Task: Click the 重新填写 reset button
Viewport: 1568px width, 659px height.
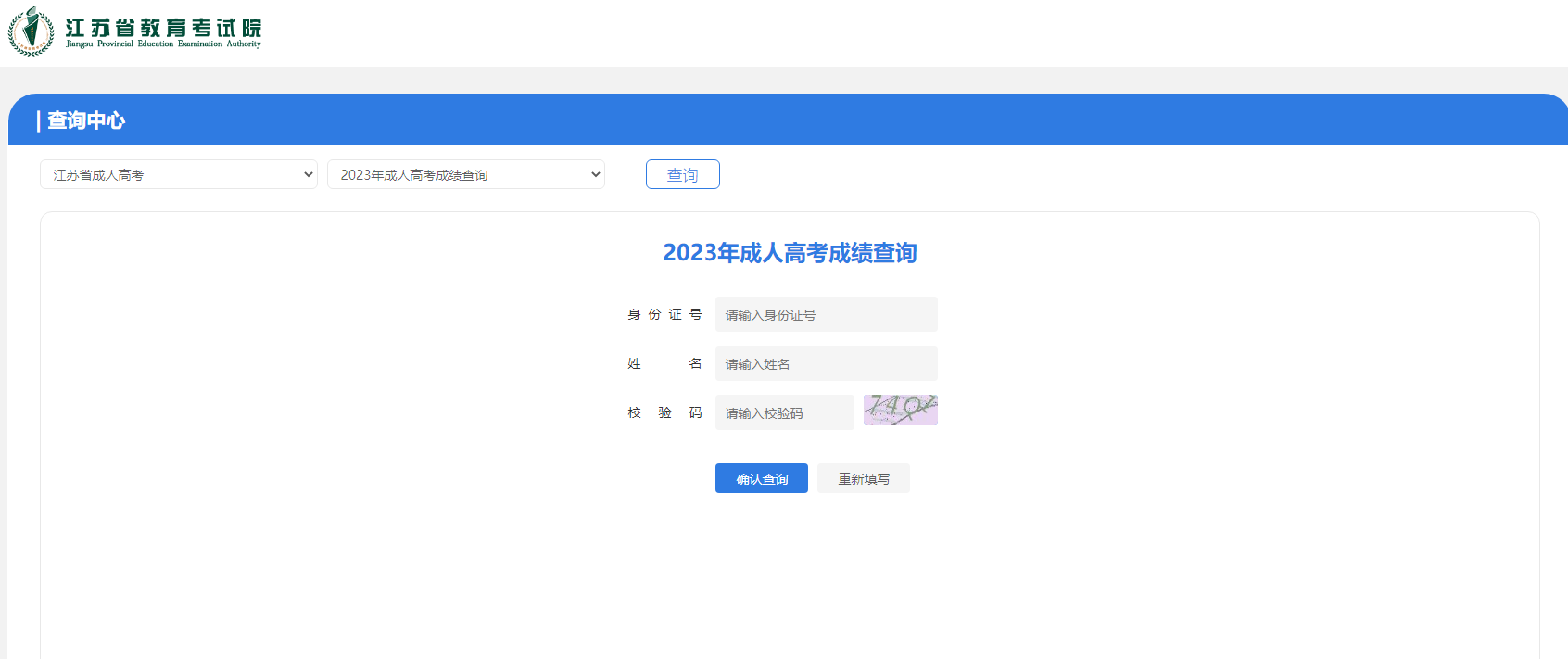Action: coord(864,478)
